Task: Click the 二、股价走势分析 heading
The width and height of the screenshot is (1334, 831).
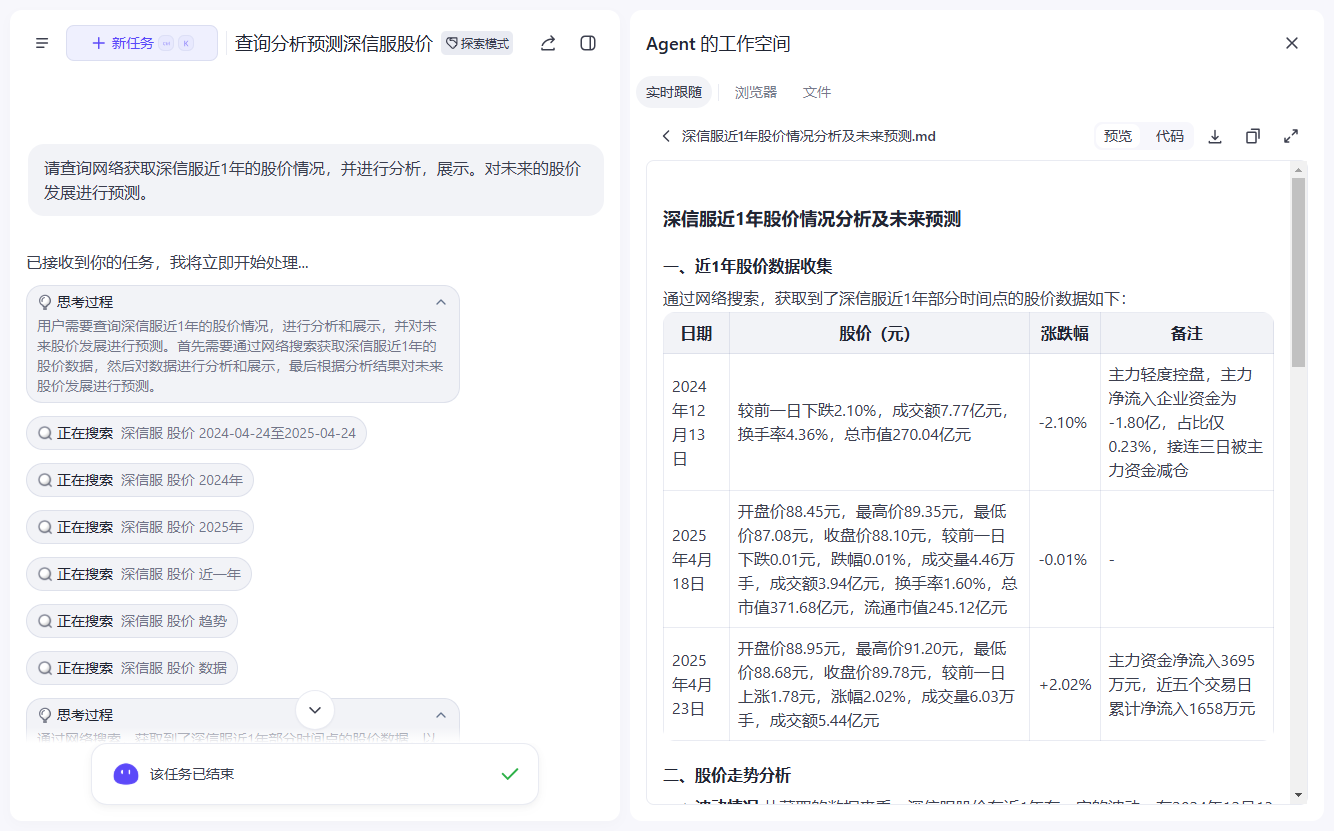Action: tap(727, 775)
